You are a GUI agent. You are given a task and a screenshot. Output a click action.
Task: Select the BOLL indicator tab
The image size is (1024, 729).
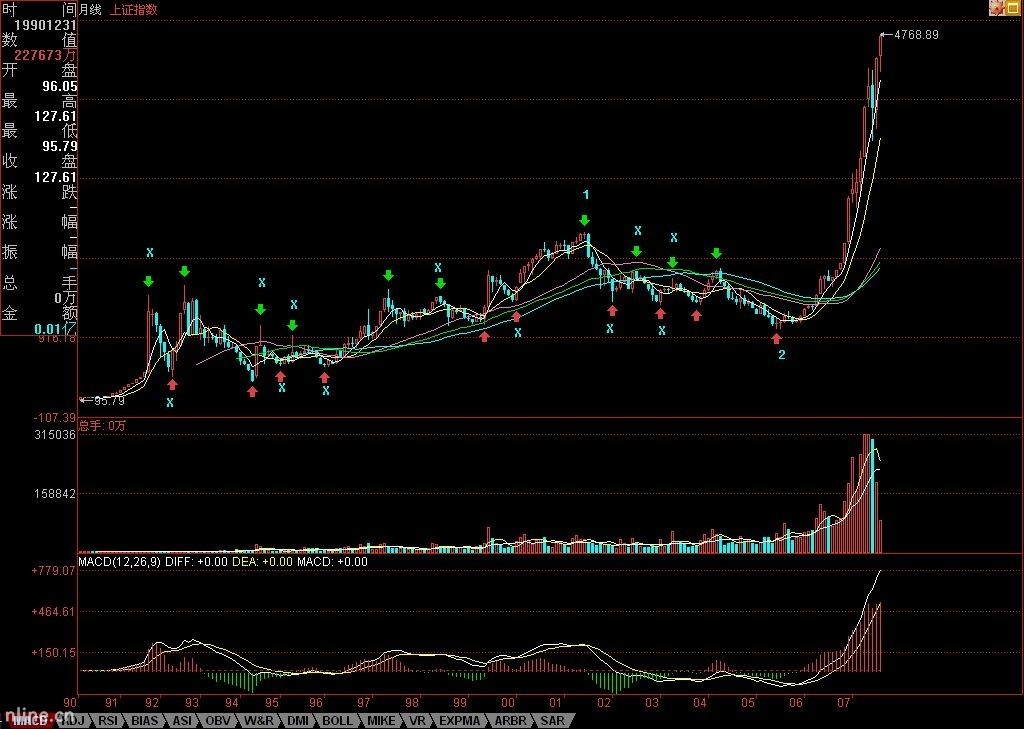coord(338,721)
